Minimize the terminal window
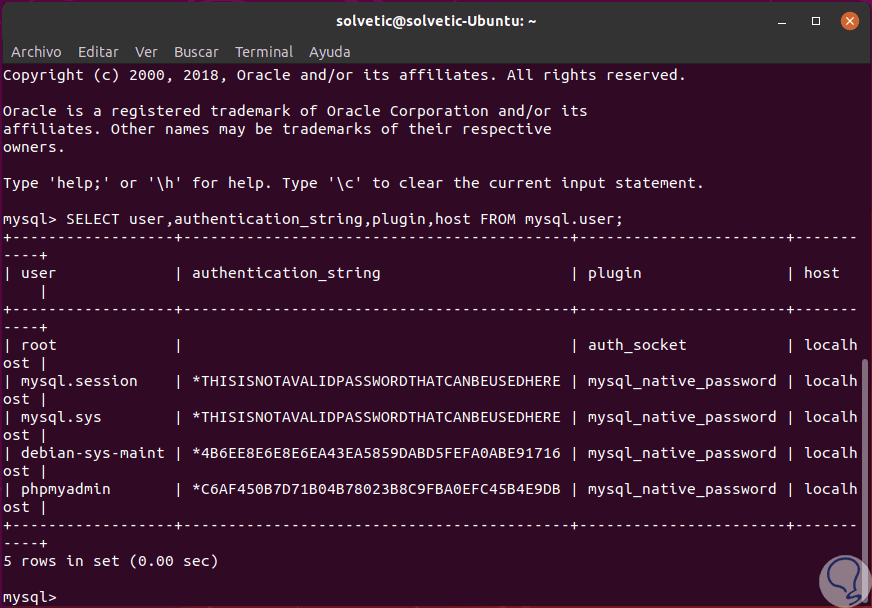The width and height of the screenshot is (872, 608). pyautogui.click(x=783, y=20)
